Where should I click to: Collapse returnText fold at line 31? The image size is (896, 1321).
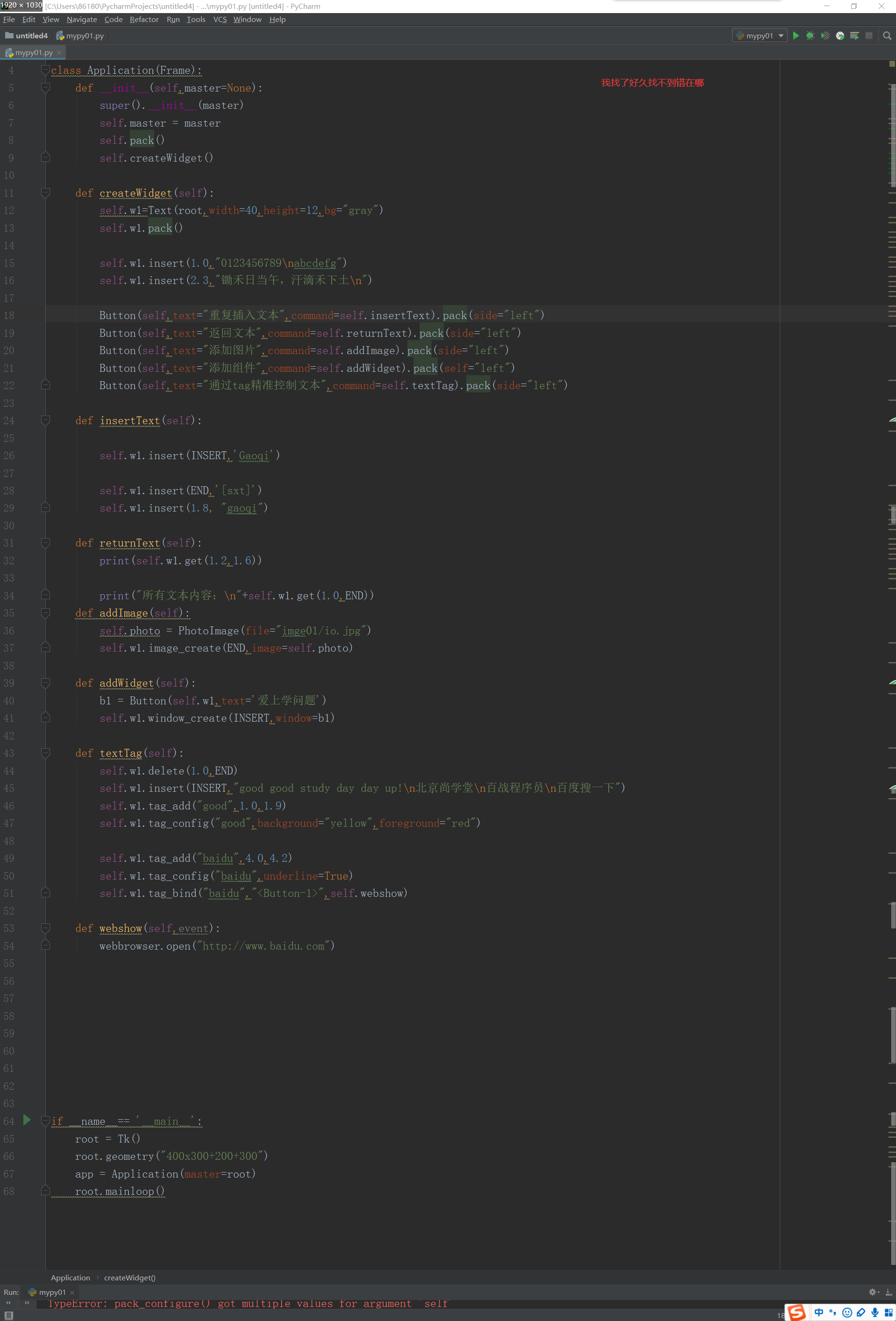tap(45, 543)
